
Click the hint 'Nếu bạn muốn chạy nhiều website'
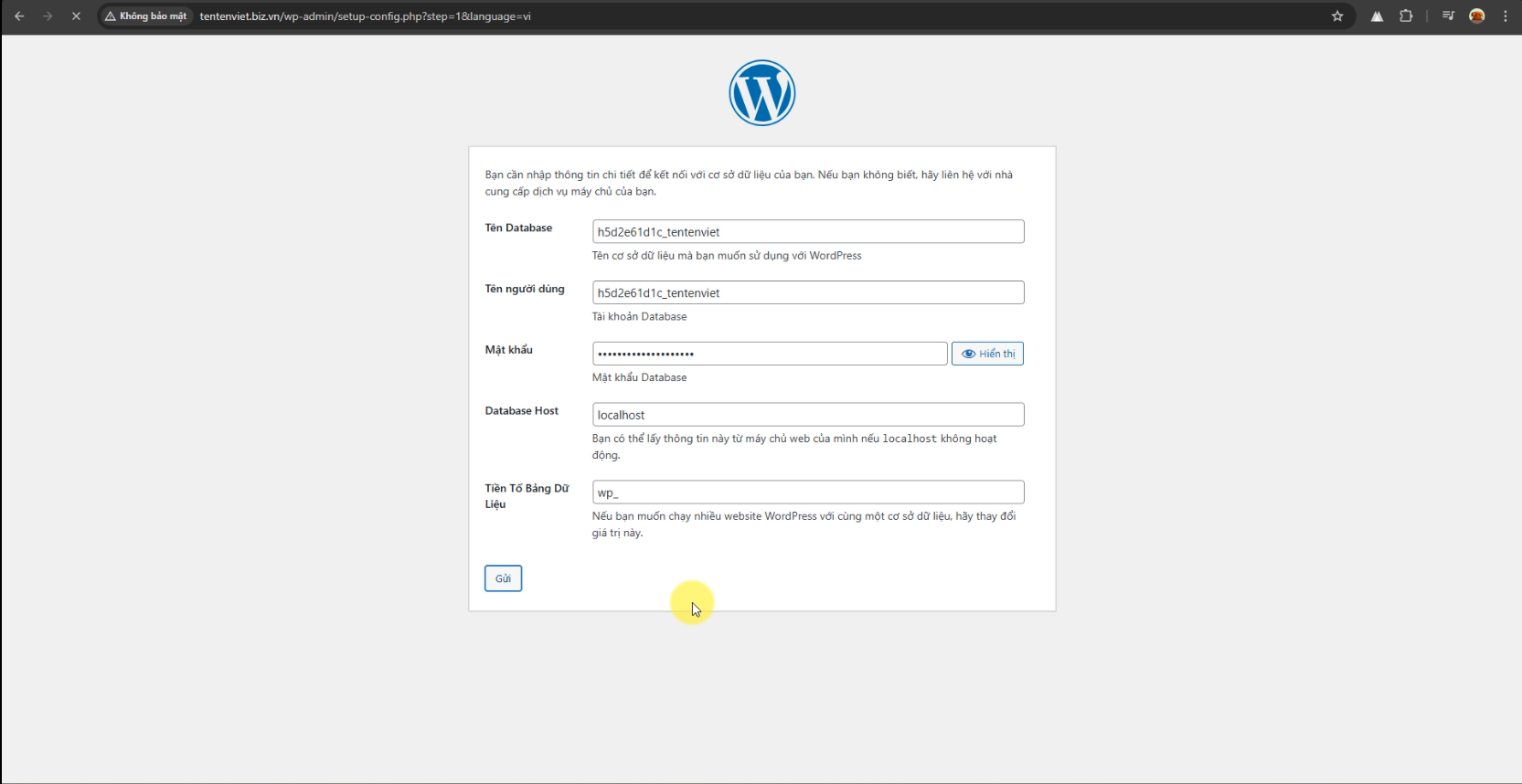click(x=804, y=524)
